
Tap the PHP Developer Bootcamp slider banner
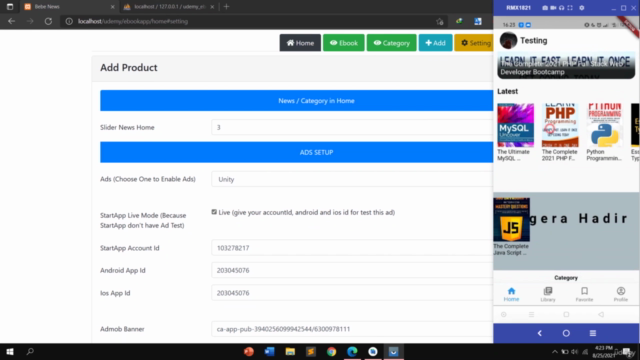566,65
